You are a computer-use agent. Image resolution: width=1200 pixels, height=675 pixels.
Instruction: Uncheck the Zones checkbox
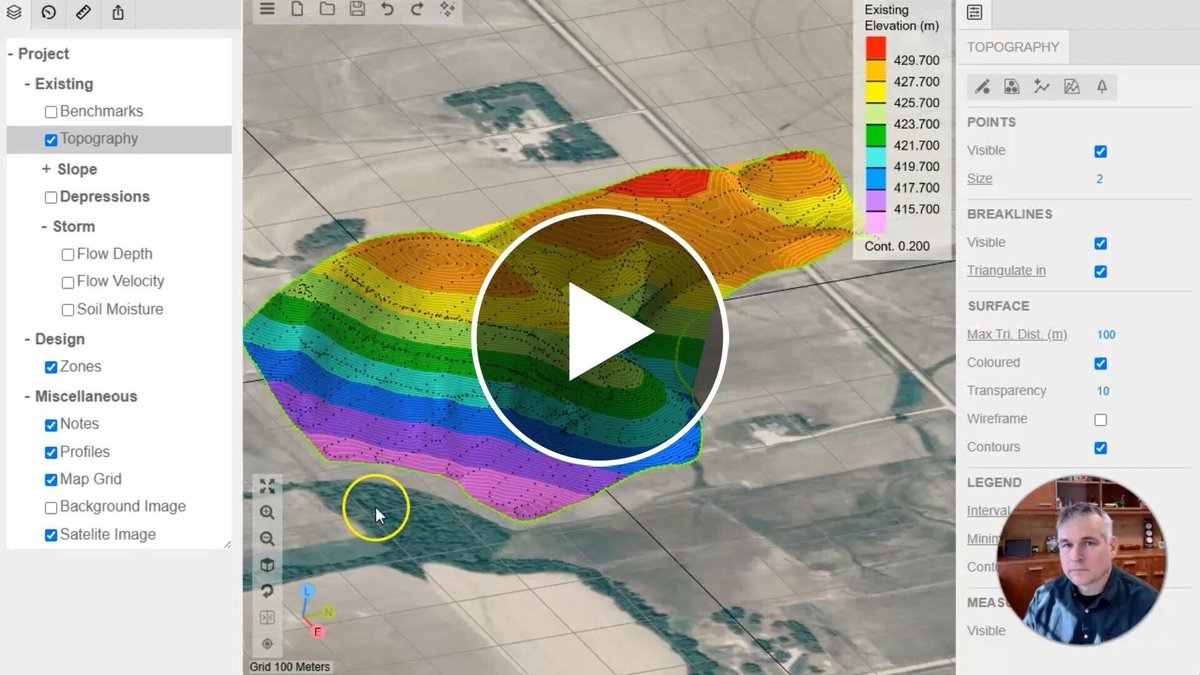[x=51, y=368]
